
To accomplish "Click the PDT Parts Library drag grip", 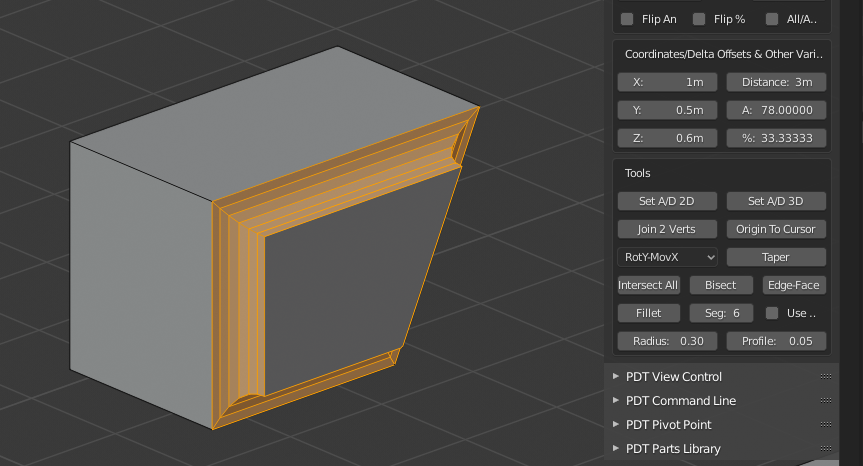I will (825, 449).
